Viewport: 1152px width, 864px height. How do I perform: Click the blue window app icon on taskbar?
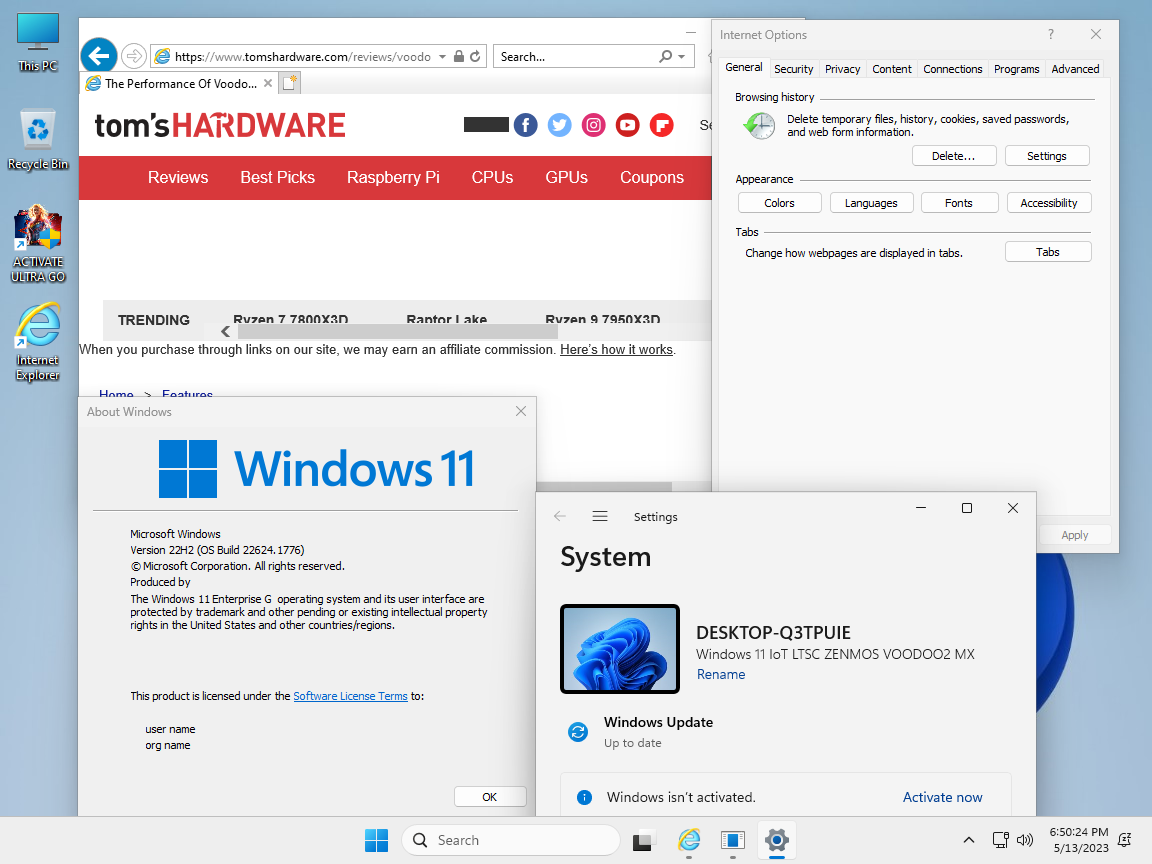(x=732, y=840)
